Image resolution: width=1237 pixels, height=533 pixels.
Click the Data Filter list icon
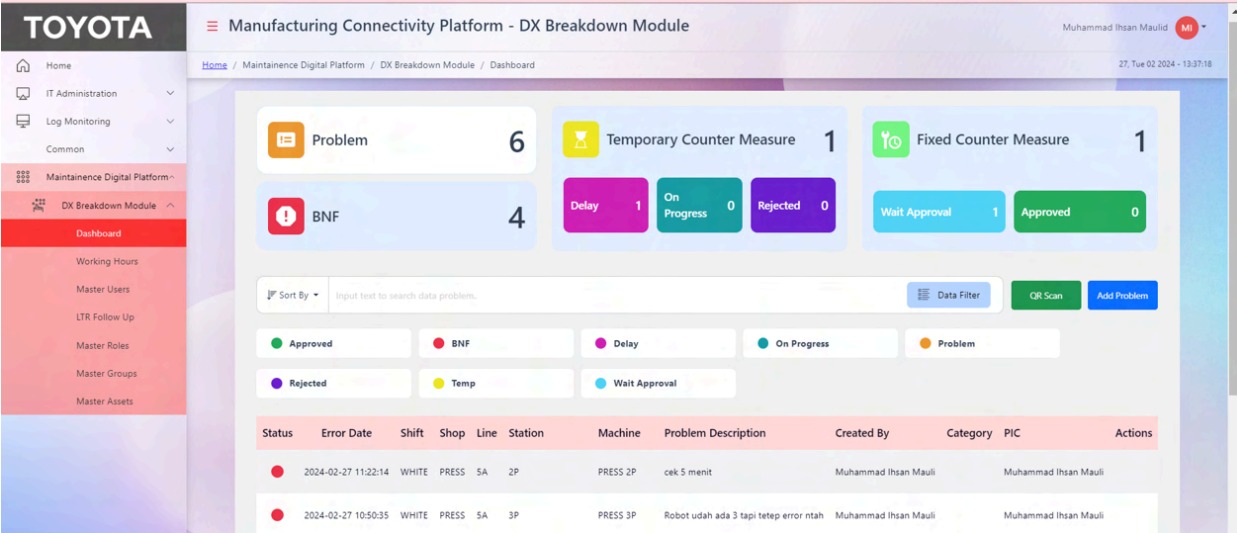[x=924, y=295]
